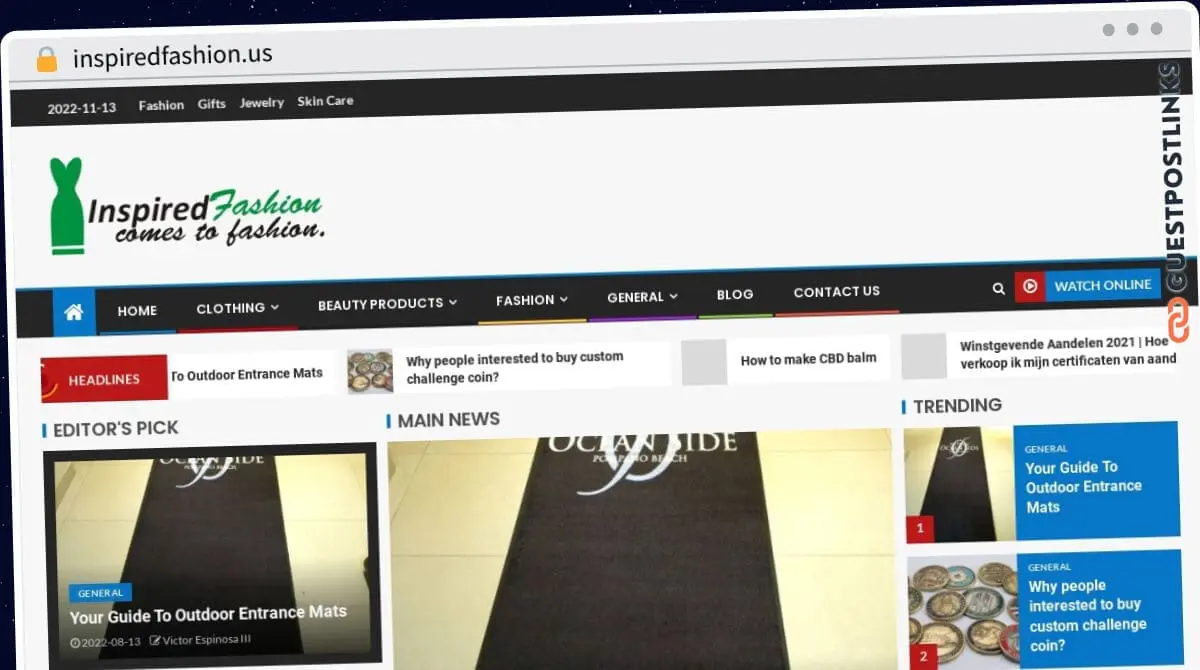
Task: Expand the GENERAL dropdown menu
Action: click(x=642, y=297)
